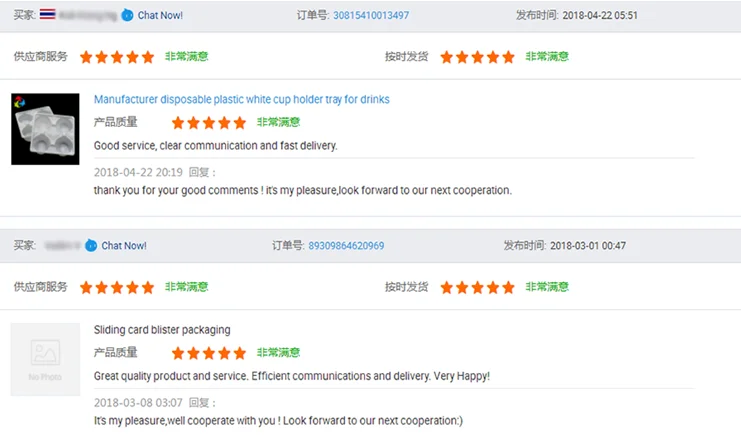Click fifth 供应商服务 star in the second review
Screen dimensions: 741x435
pyautogui.click(x=148, y=287)
